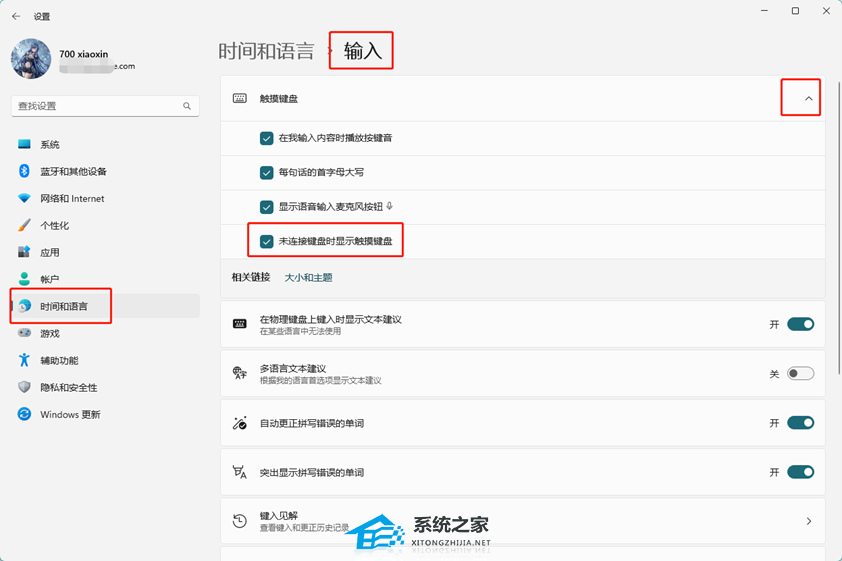
Task: Click the Windows 更新 sync icon
Action: pyautogui.click(x=24, y=414)
